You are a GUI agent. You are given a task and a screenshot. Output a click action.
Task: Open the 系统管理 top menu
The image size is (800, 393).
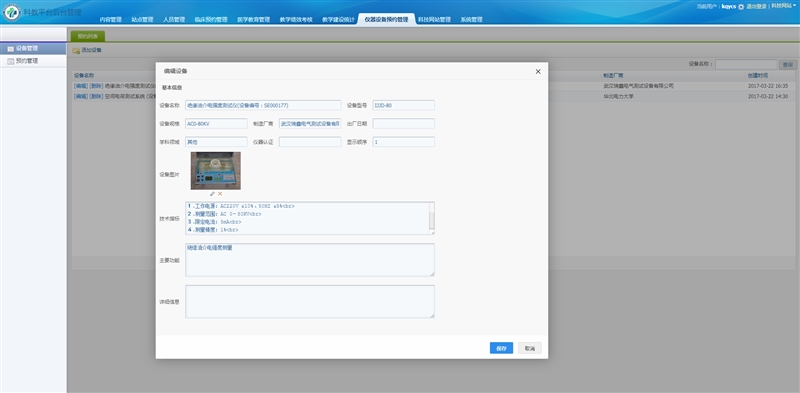click(x=471, y=19)
